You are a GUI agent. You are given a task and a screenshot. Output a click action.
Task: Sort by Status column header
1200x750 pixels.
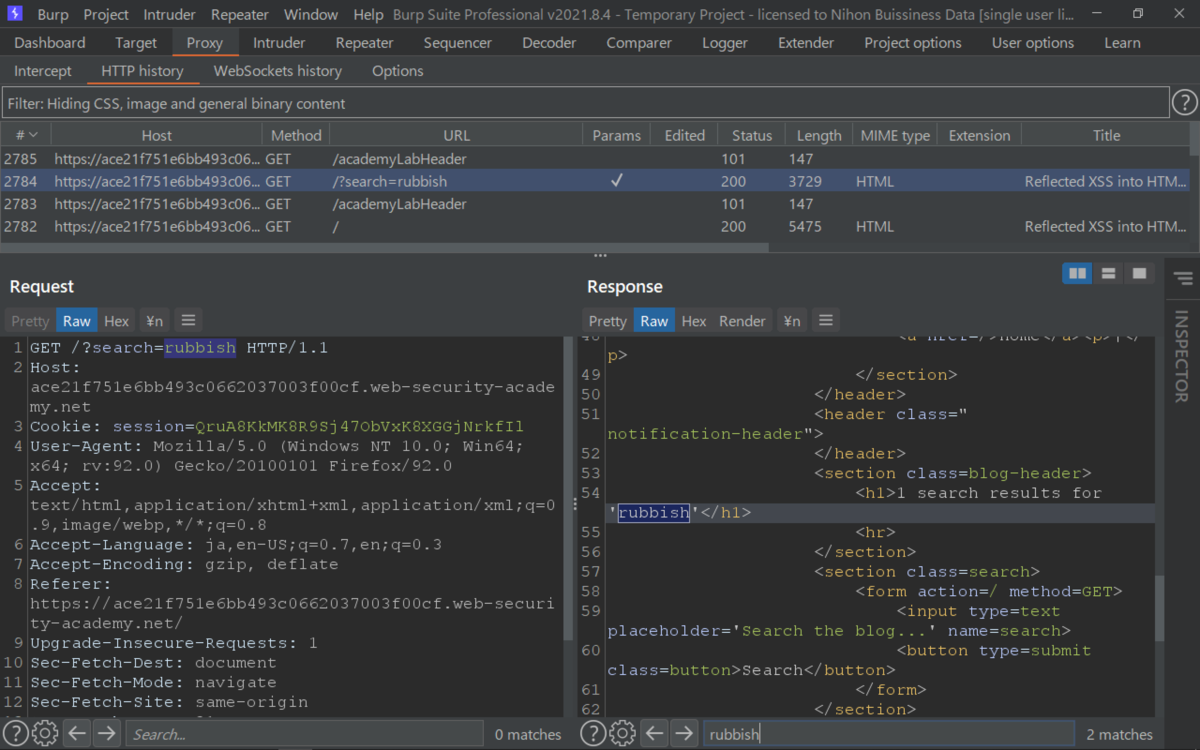(x=751, y=135)
